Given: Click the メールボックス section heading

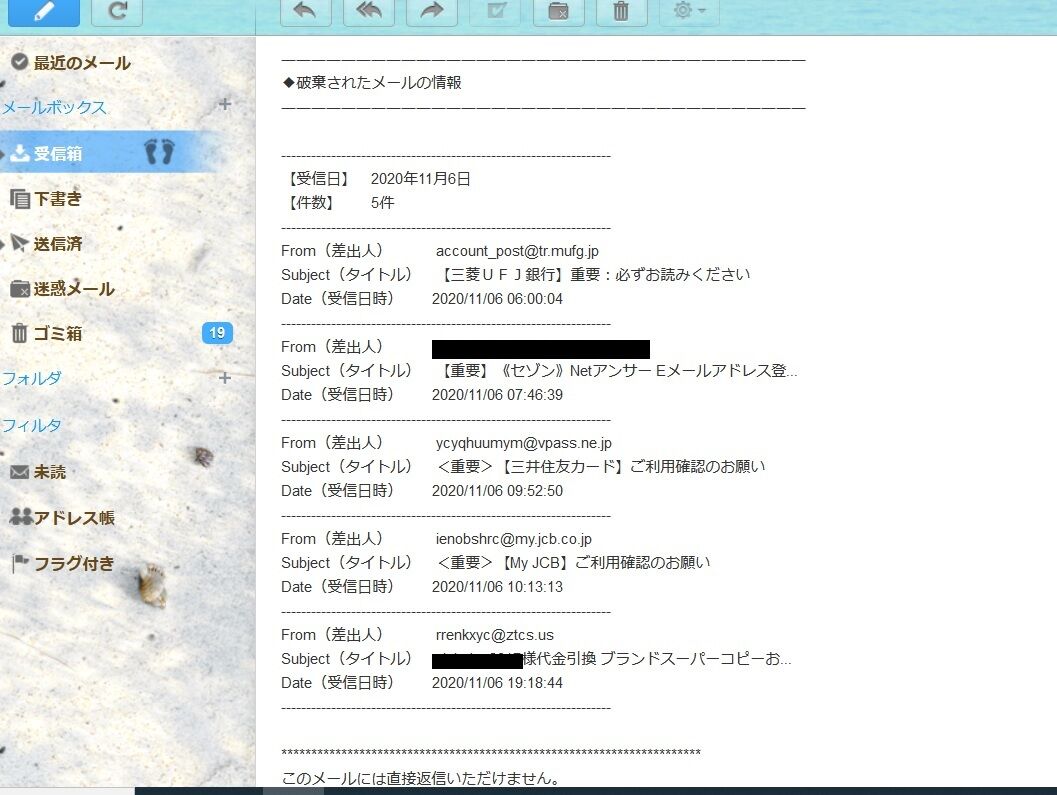Looking at the screenshot, I should (54, 107).
